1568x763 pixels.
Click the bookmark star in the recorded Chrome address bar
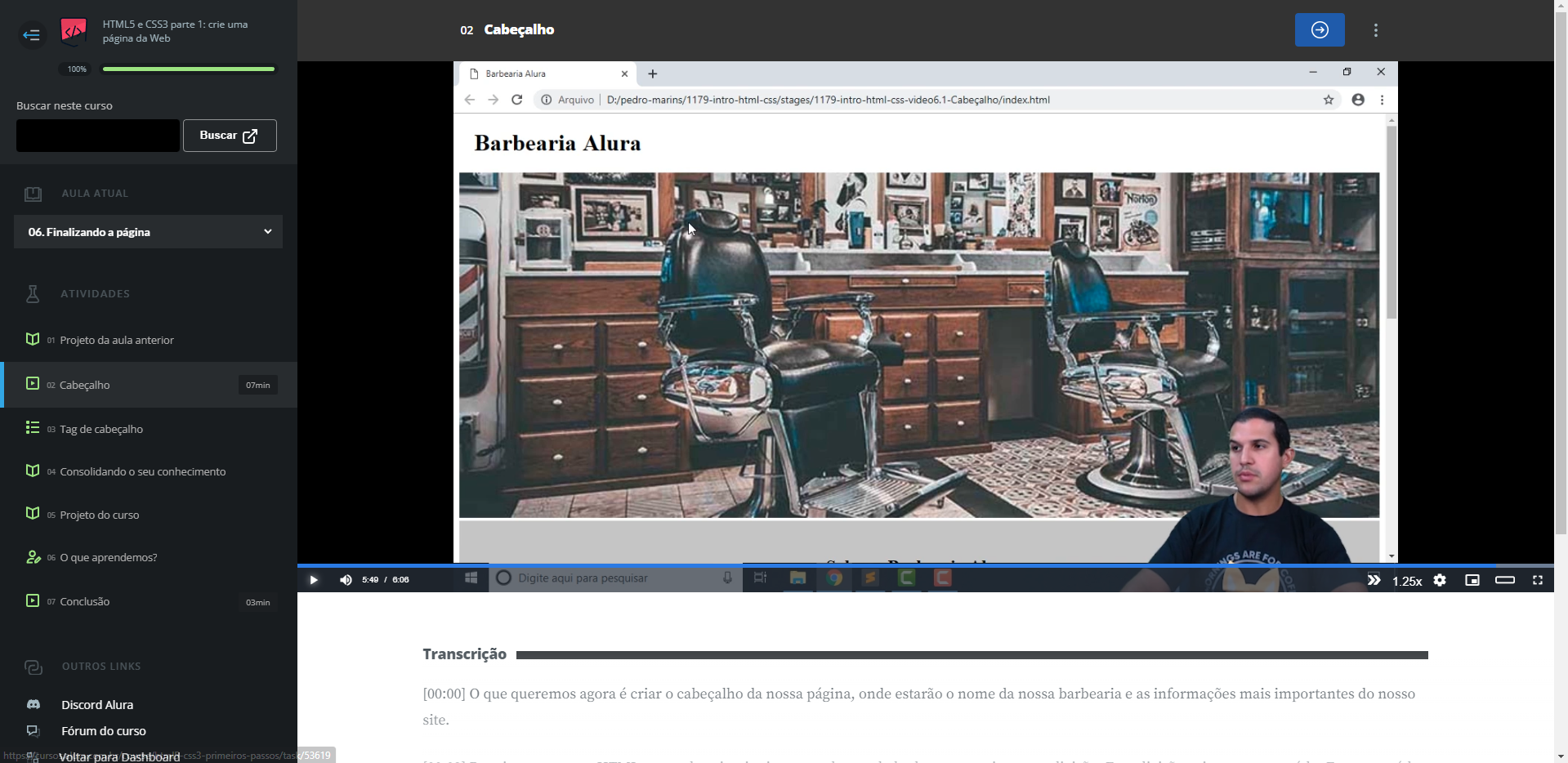point(1329,100)
